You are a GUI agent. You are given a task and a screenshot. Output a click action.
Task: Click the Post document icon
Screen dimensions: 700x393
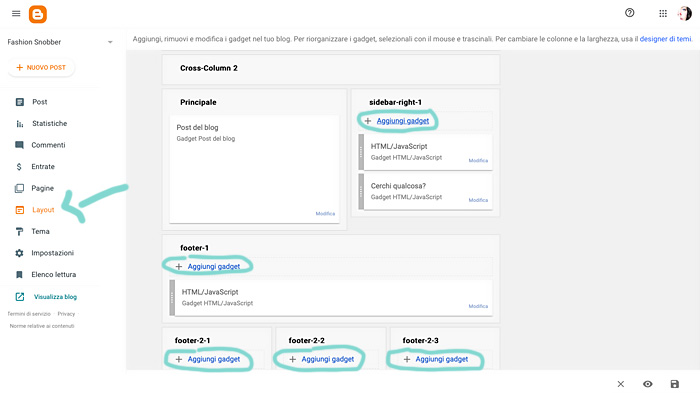point(20,102)
